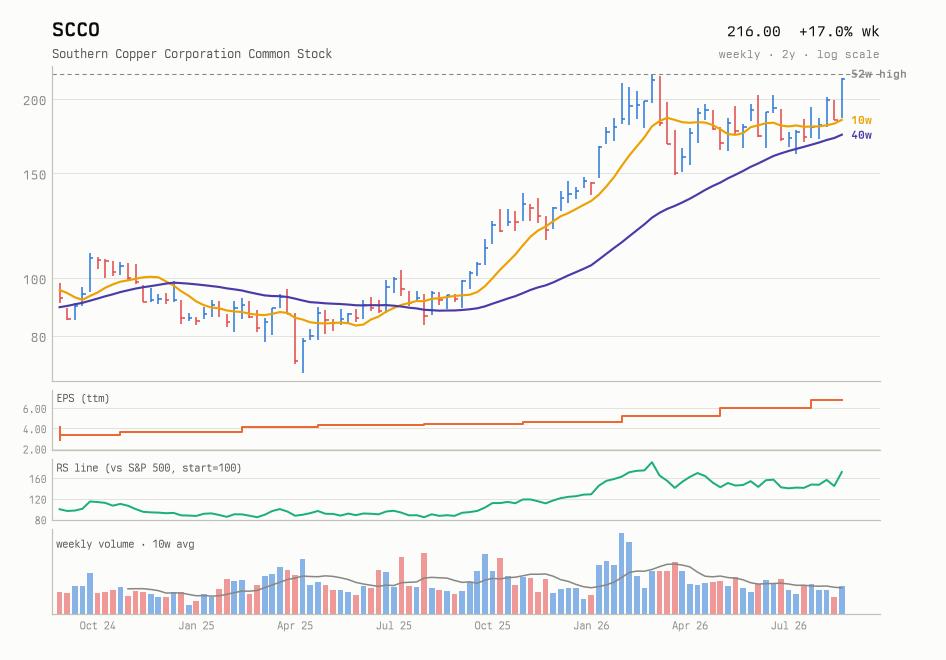Image resolution: width=946 pixels, height=660 pixels.
Task: Click the 'Jan 26' date axis label
Action: point(591,626)
